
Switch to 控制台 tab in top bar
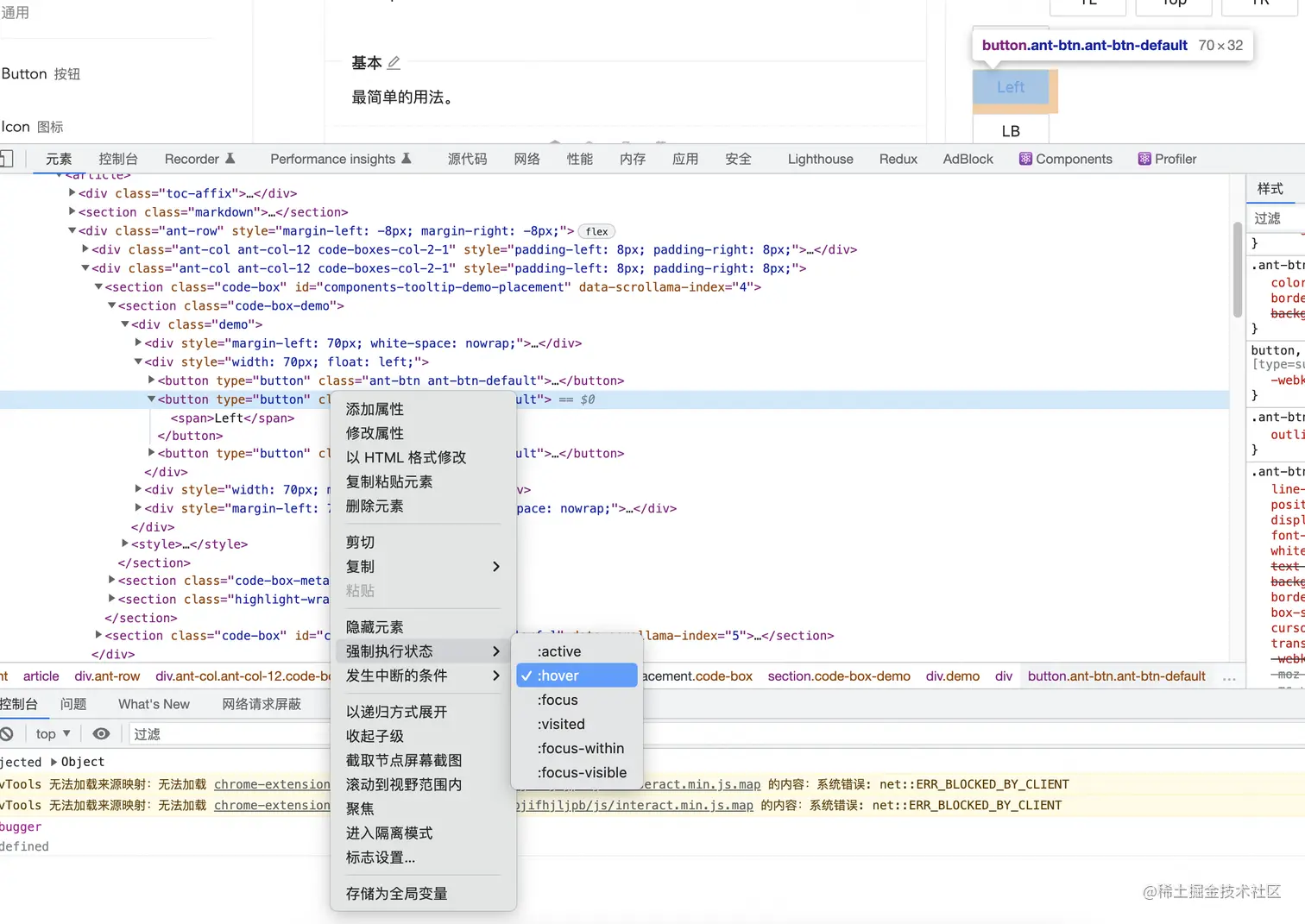tap(118, 159)
